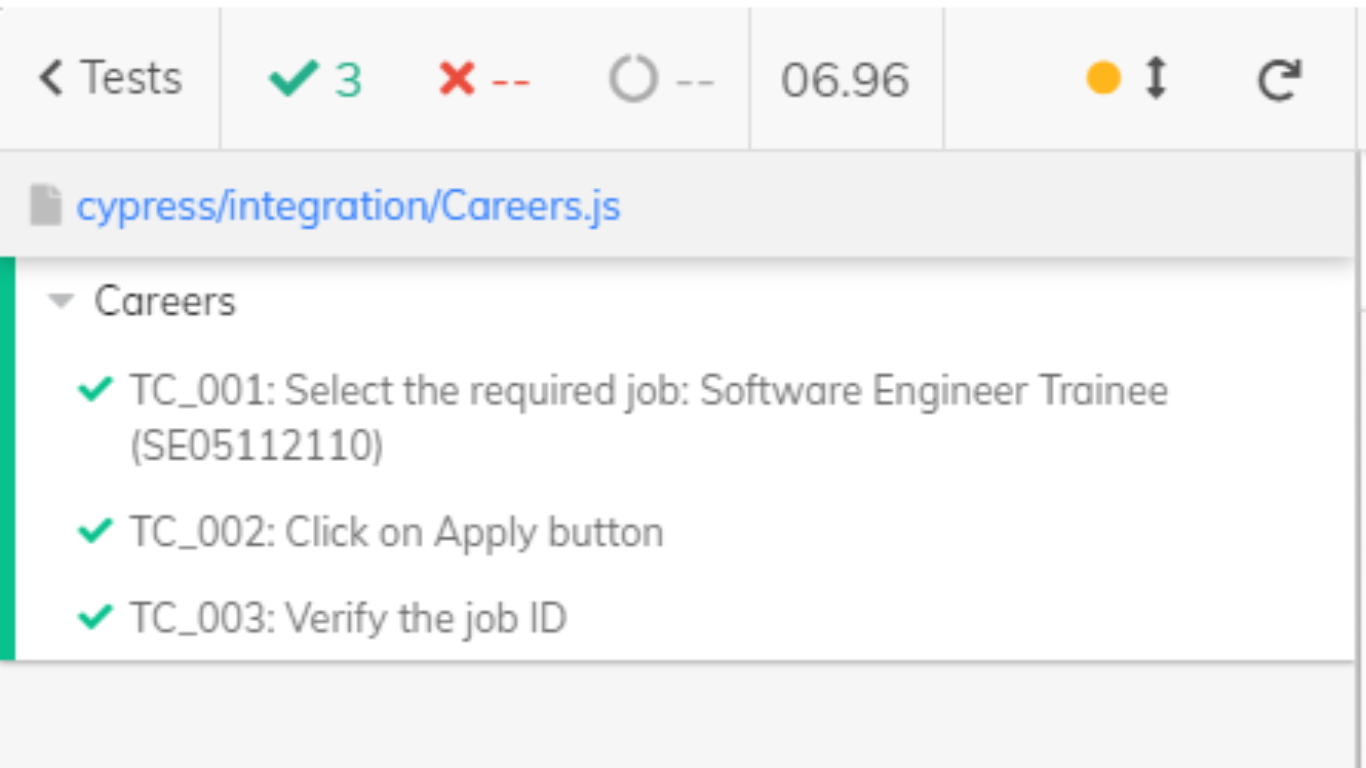Click the orange auto-scroll status dot
Screen dimensions: 1366x768
(x=1103, y=78)
